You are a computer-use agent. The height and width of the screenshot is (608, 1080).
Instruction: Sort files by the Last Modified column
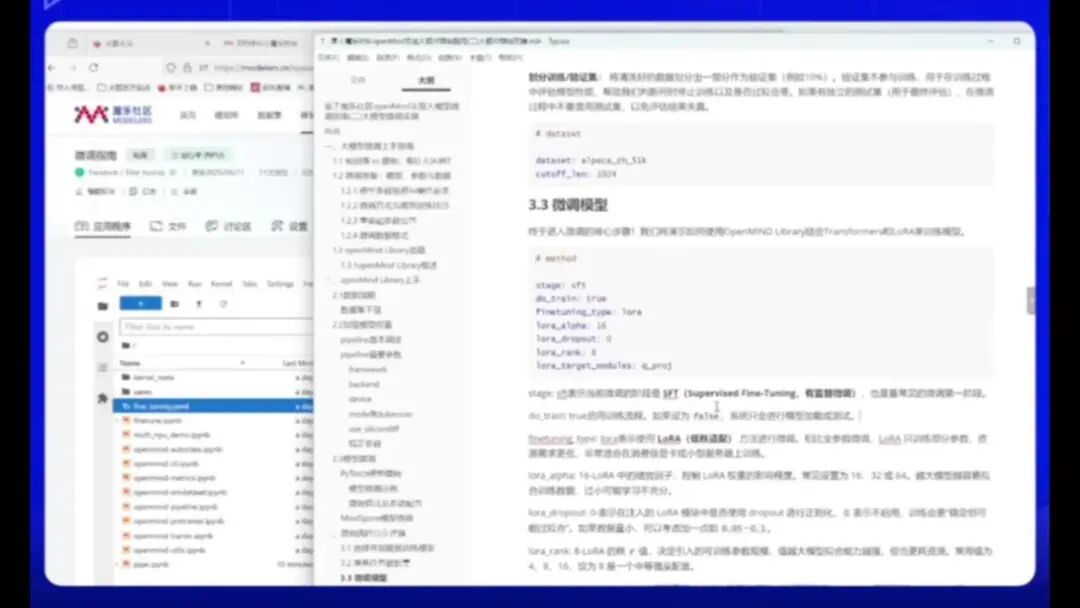point(298,363)
